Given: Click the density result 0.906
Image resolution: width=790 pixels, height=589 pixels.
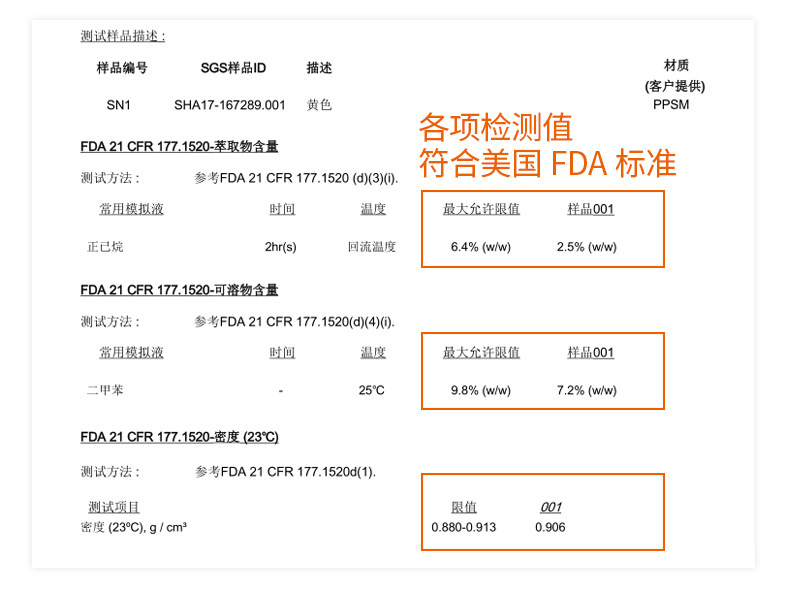Looking at the screenshot, I should (550, 528).
